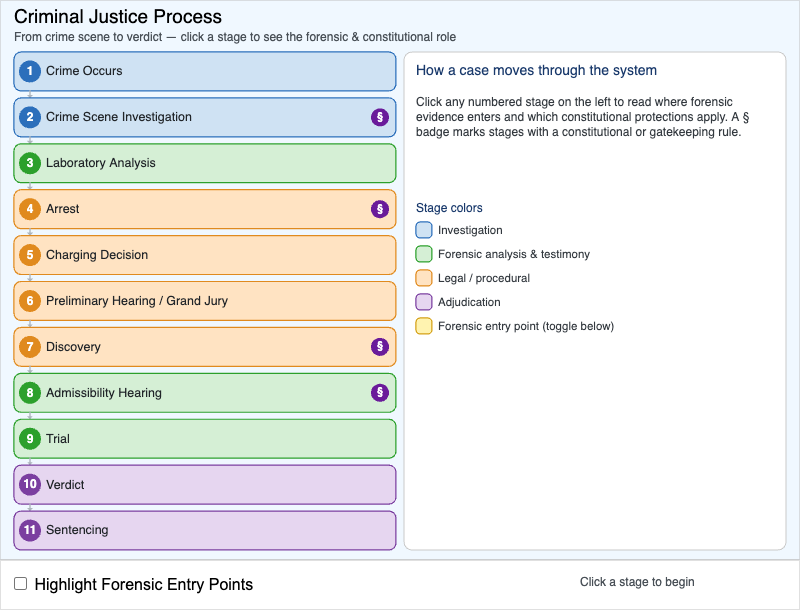Click the blue Investigation legend swatch
The width and height of the screenshot is (800, 612).
pos(423,230)
